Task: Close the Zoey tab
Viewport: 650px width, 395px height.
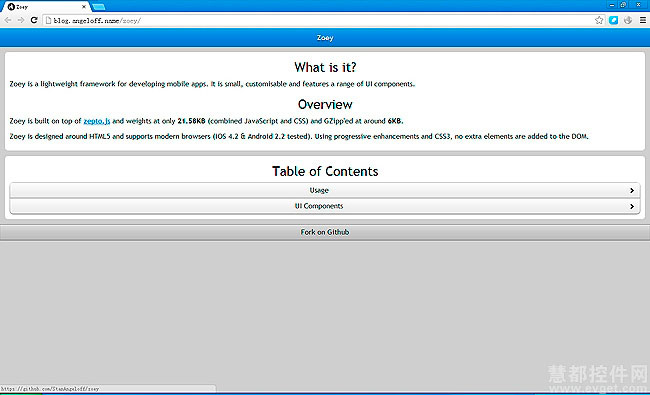Action: (84, 7)
